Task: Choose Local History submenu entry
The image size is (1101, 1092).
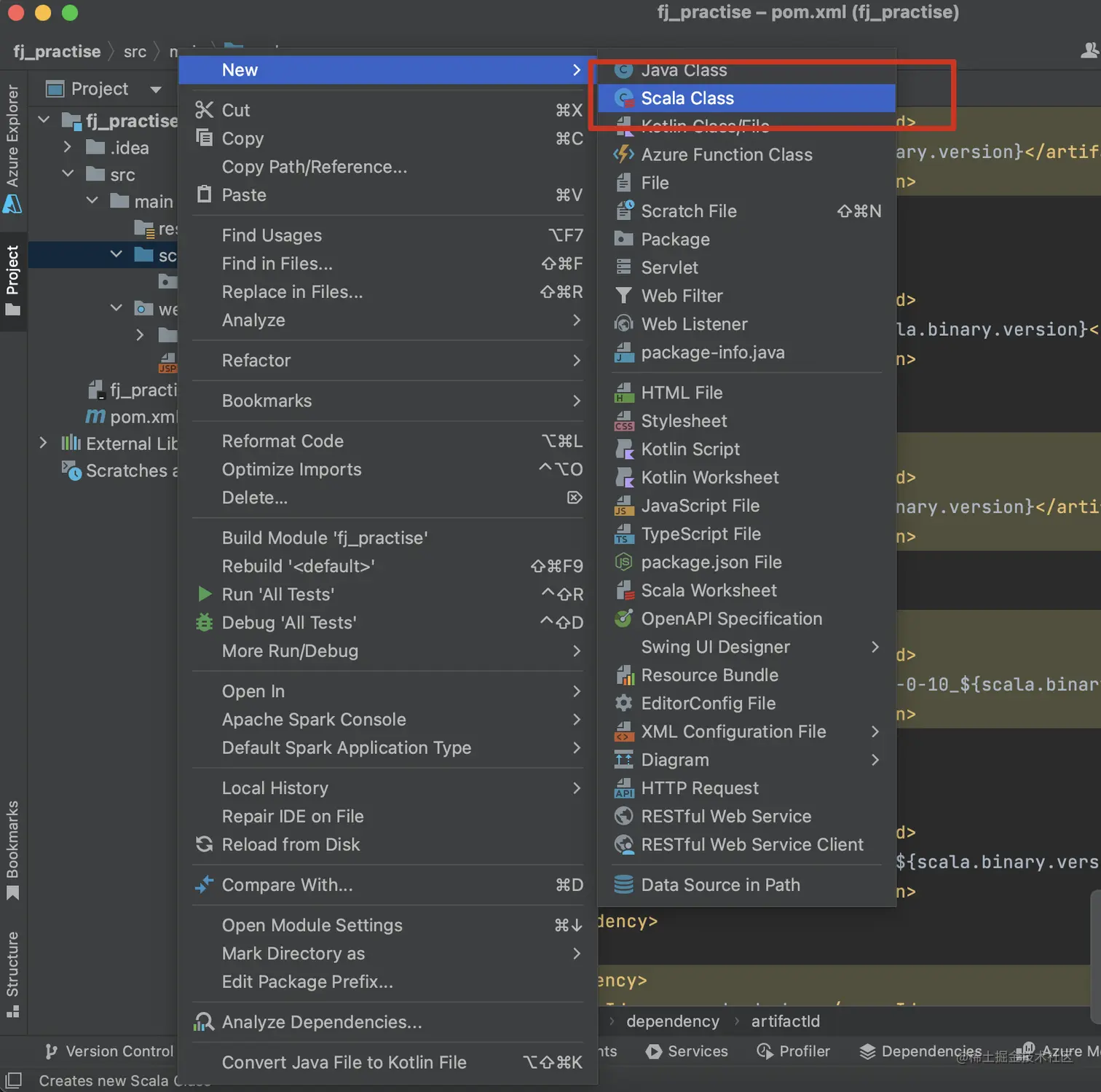Action: [388, 788]
